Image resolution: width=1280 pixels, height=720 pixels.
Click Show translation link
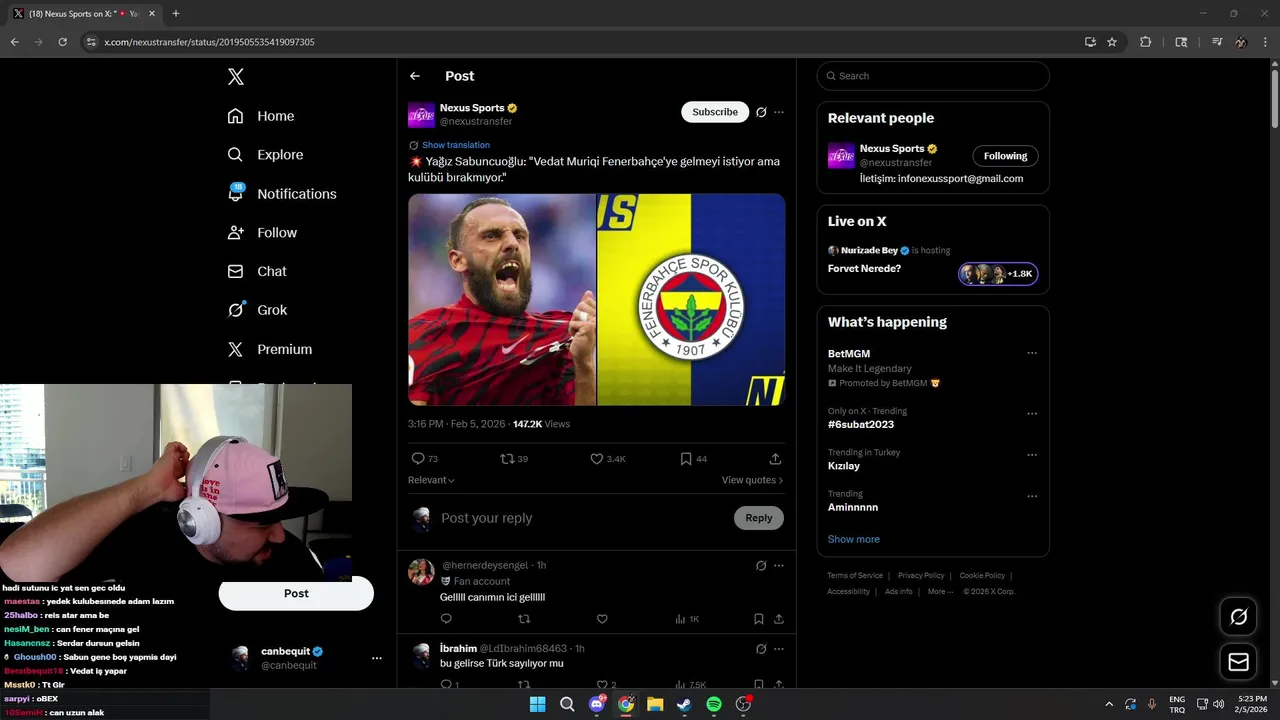click(456, 145)
